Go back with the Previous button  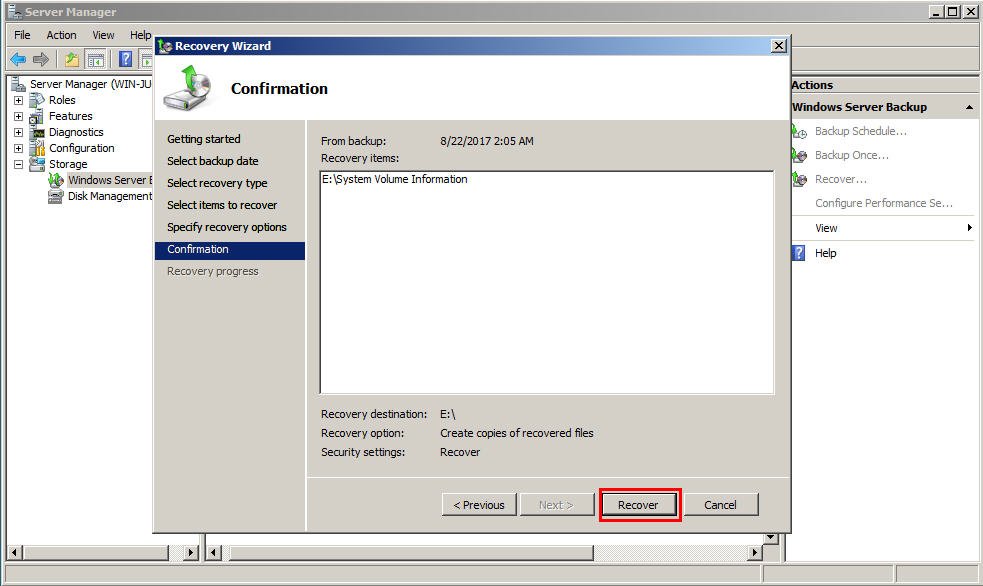pos(479,505)
